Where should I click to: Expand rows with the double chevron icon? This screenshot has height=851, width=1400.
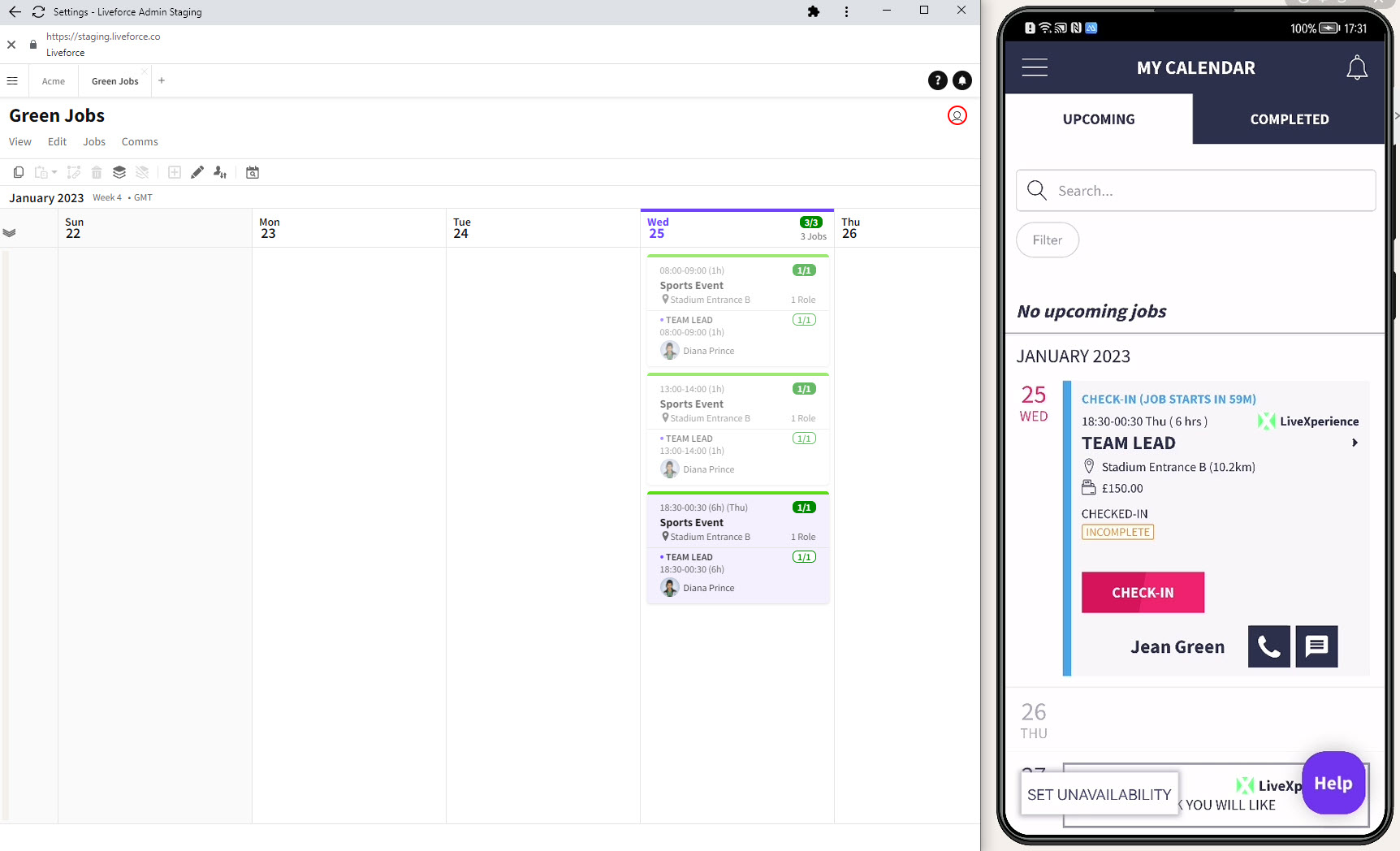click(x=9, y=233)
